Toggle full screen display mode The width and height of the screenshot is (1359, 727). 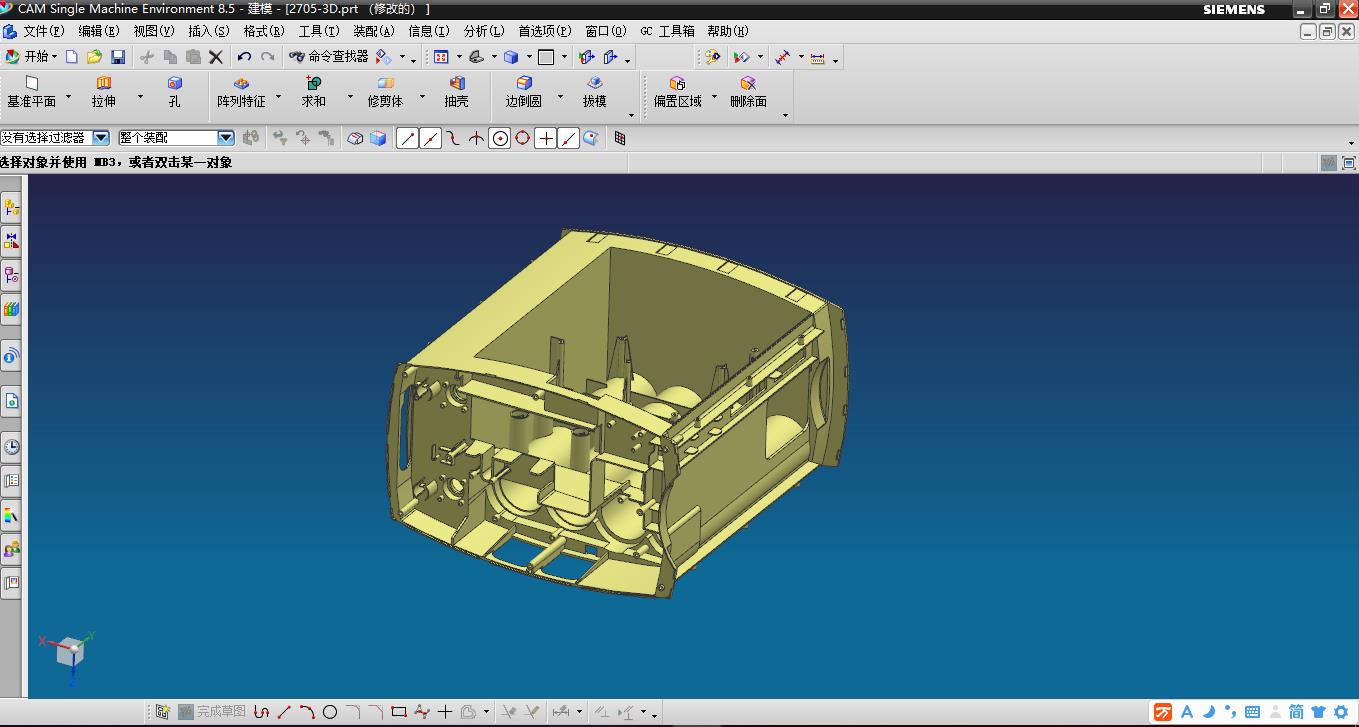pyautogui.click(x=1349, y=163)
